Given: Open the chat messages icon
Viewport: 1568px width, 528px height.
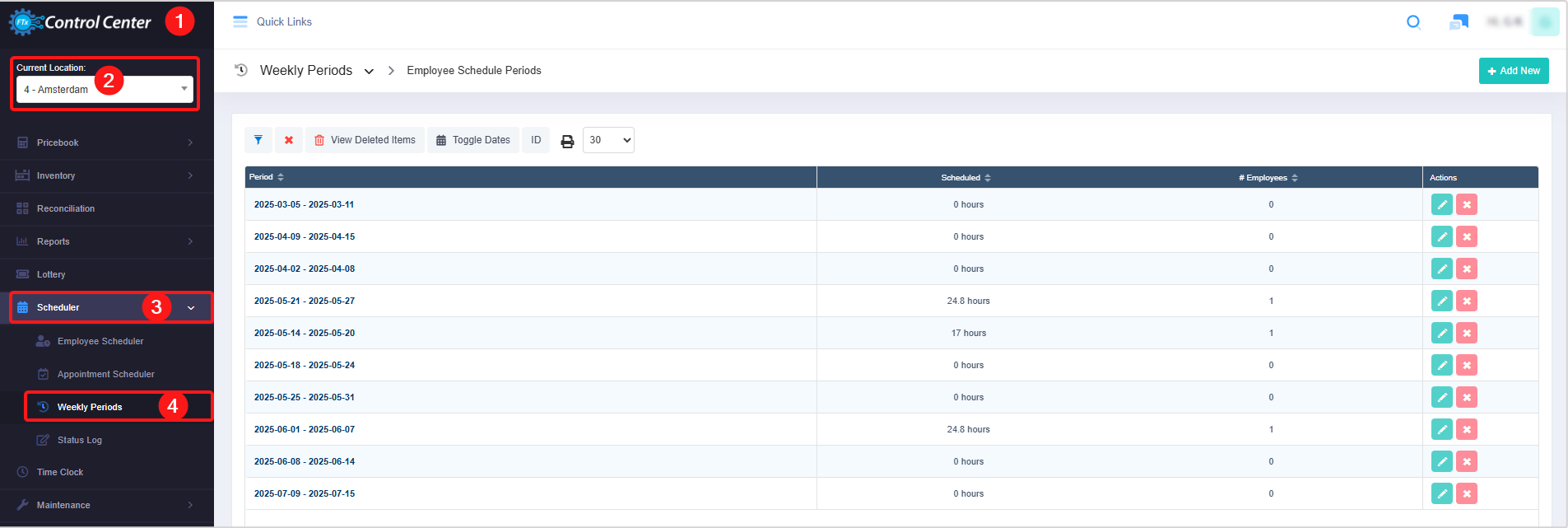Looking at the screenshot, I should (x=1459, y=22).
